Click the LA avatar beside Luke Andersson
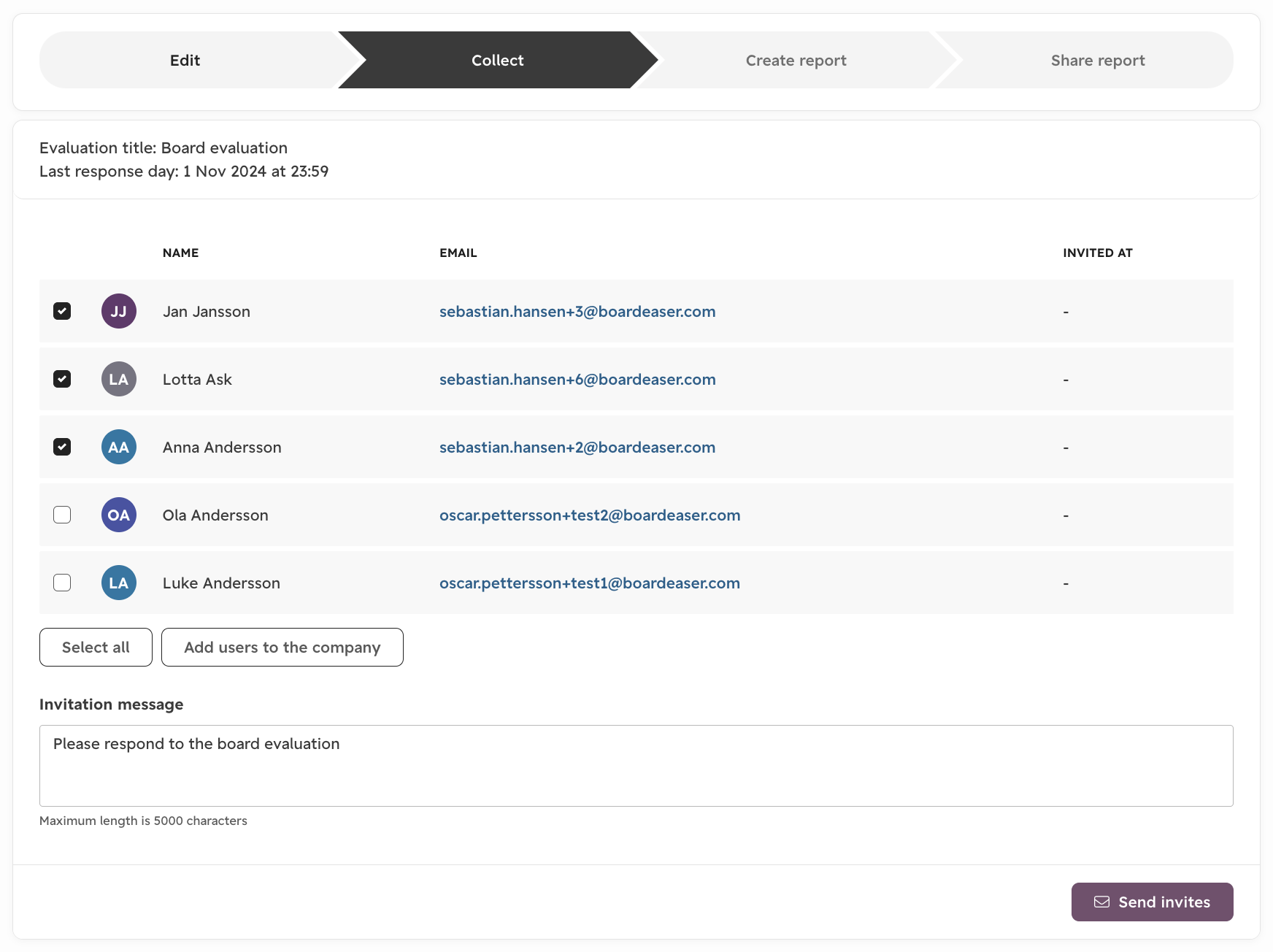Image resolution: width=1273 pixels, height=952 pixels. click(119, 583)
